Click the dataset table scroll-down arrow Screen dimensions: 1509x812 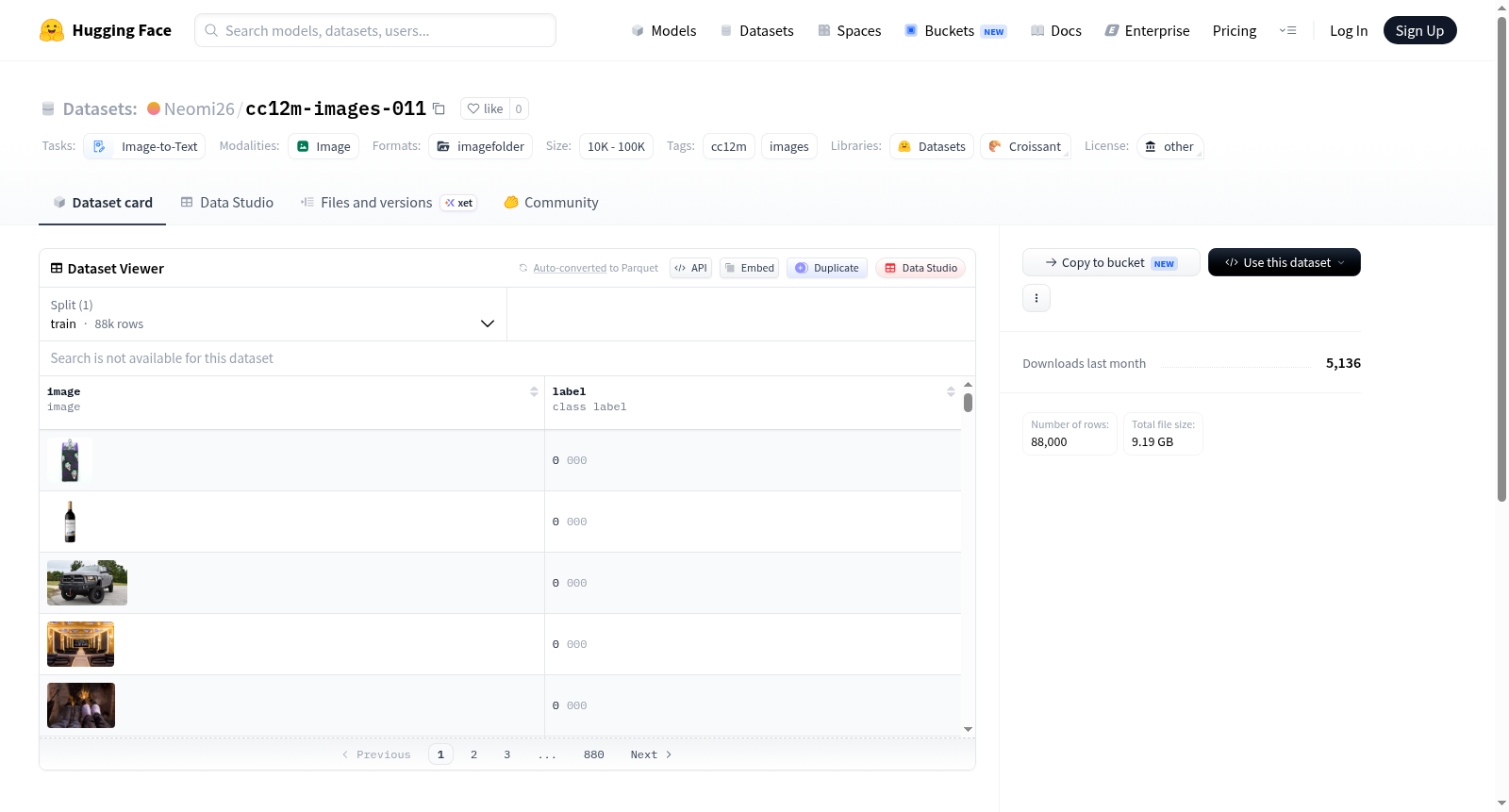coord(968,729)
